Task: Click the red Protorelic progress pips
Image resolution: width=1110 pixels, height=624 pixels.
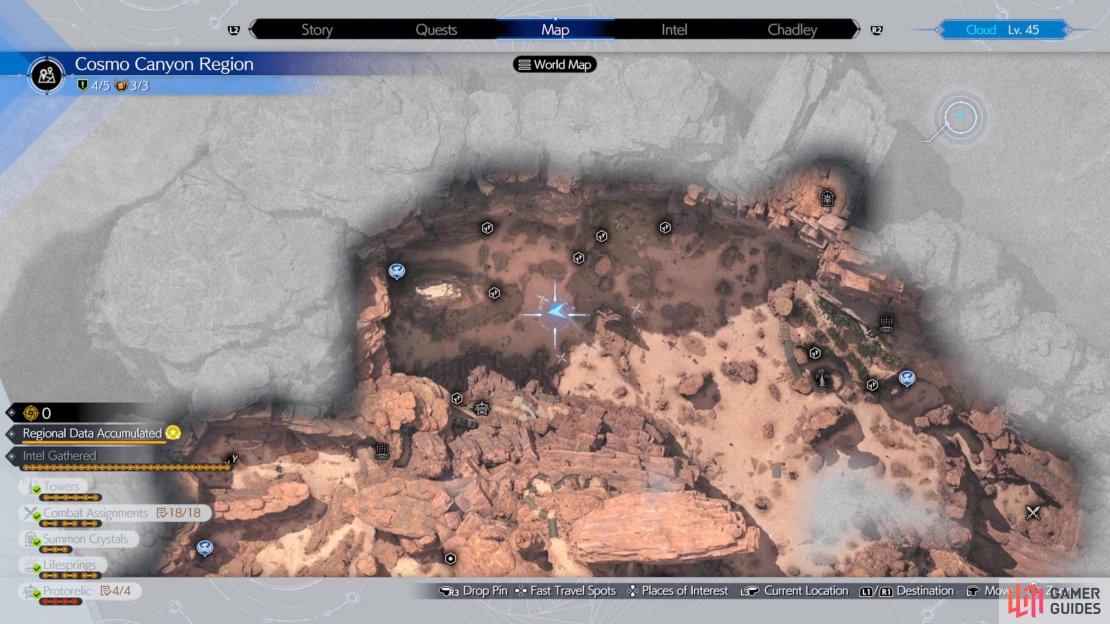Action: coord(61,602)
